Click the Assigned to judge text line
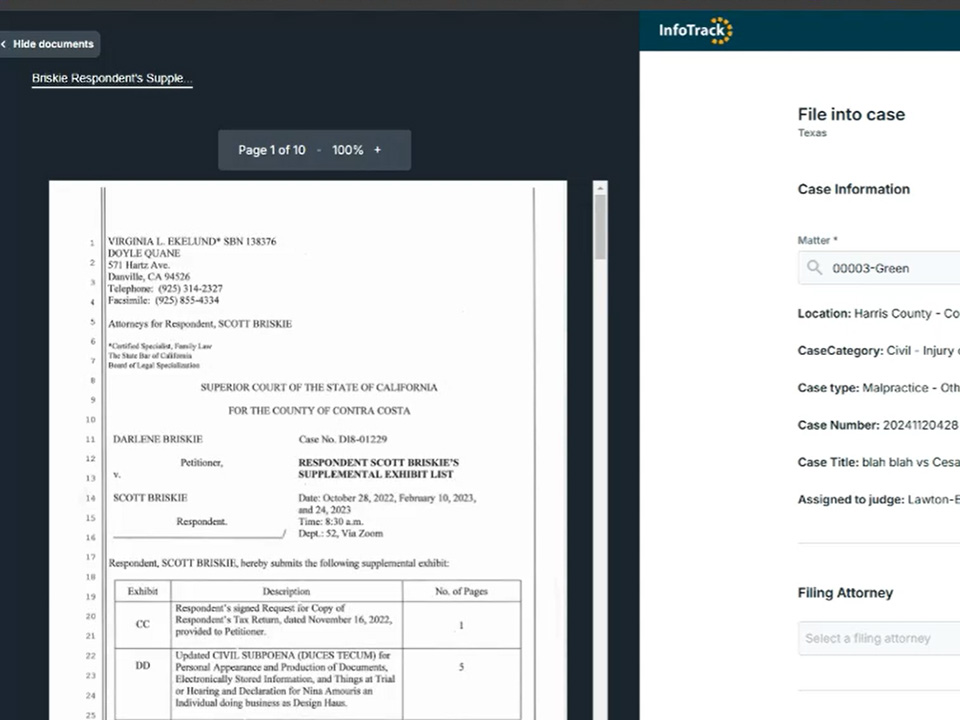 pos(878,499)
